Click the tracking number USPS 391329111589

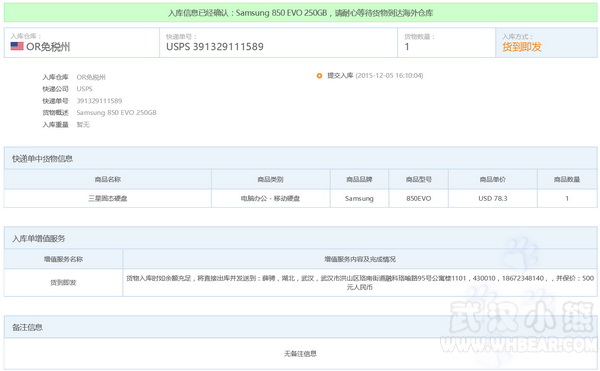(x=215, y=47)
